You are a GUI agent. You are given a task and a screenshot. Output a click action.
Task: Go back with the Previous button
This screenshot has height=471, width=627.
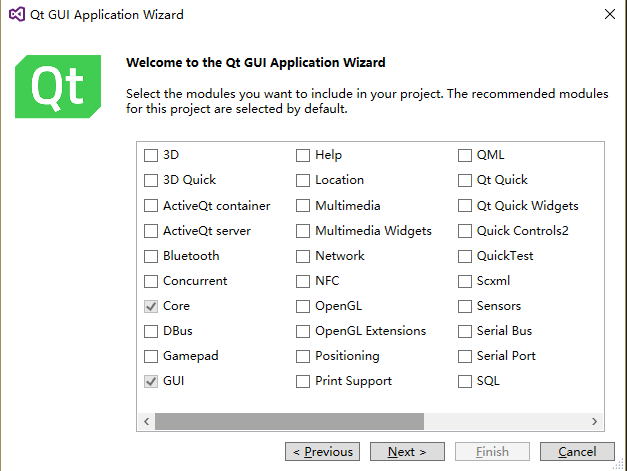click(x=322, y=451)
